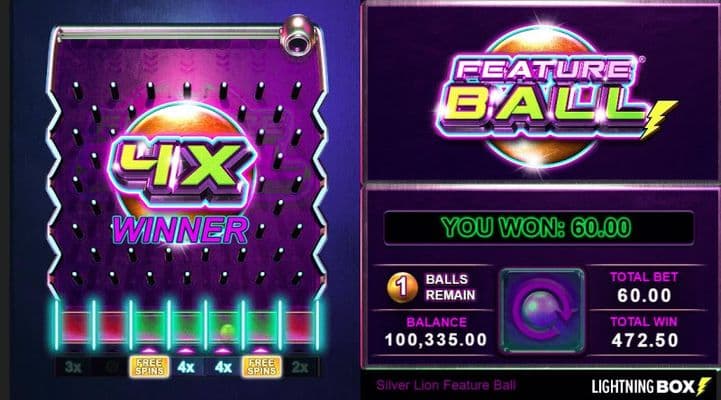This screenshot has width=721, height=400.
Task: Click the gold balls remaining counter ball
Action: tap(402, 288)
